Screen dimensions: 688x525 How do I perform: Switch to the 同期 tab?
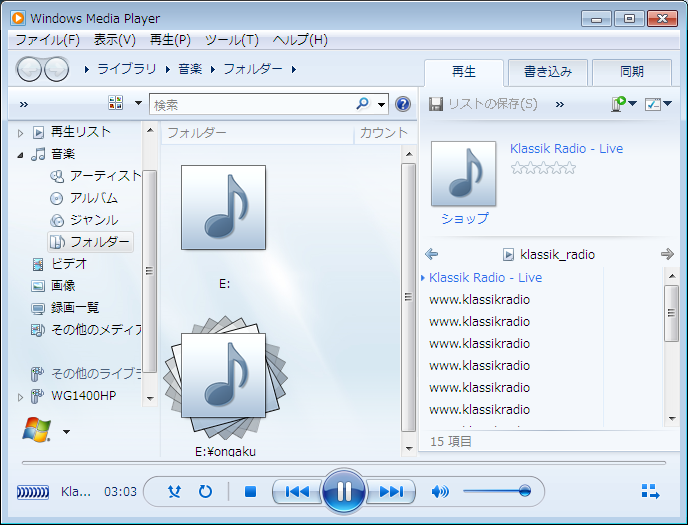click(x=632, y=72)
